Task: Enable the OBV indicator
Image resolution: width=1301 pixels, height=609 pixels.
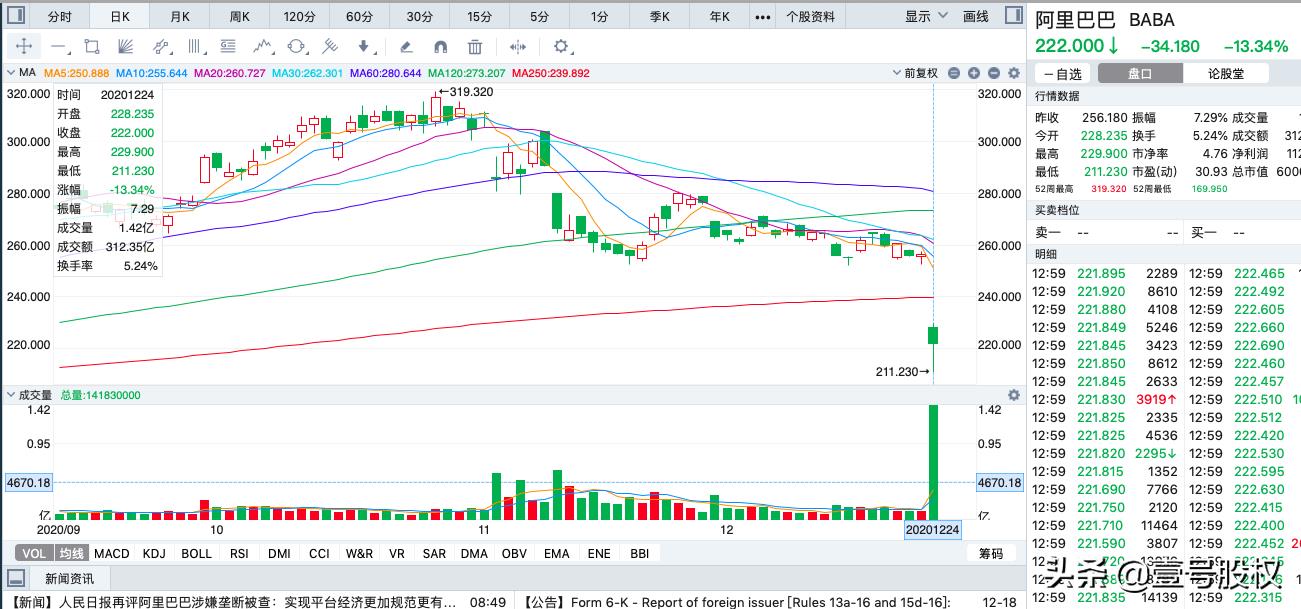Action: point(514,553)
